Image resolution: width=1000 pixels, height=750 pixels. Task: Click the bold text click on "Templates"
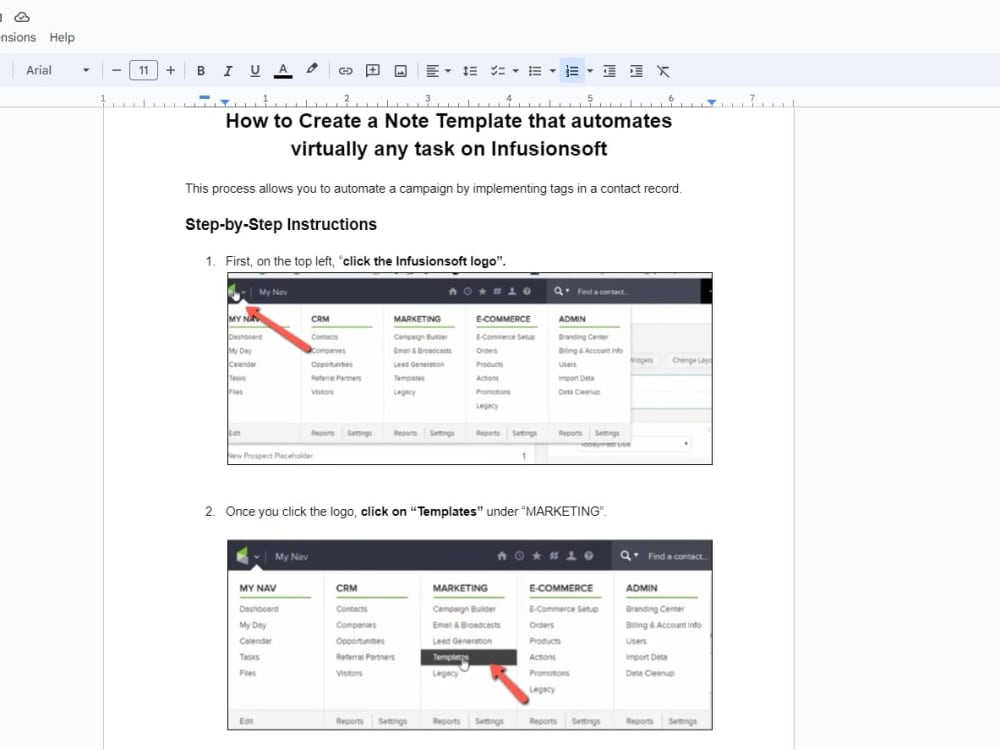[x=422, y=511]
